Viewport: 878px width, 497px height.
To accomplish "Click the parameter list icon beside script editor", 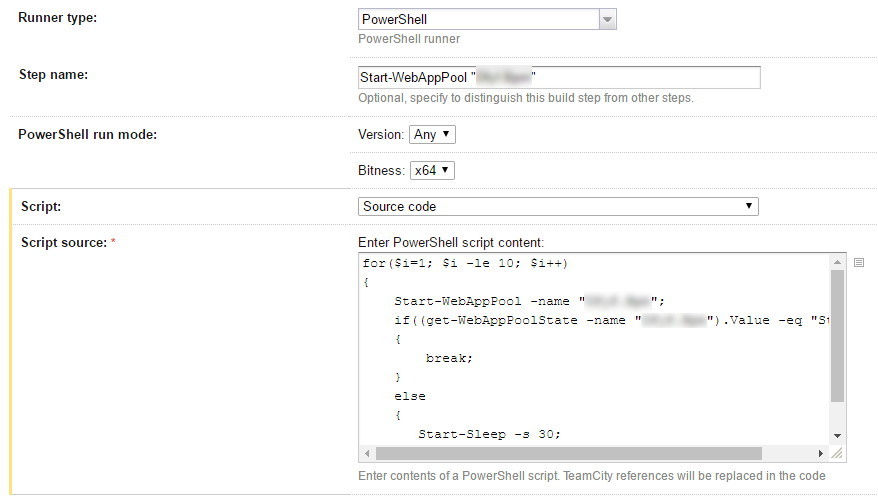I will point(859,263).
